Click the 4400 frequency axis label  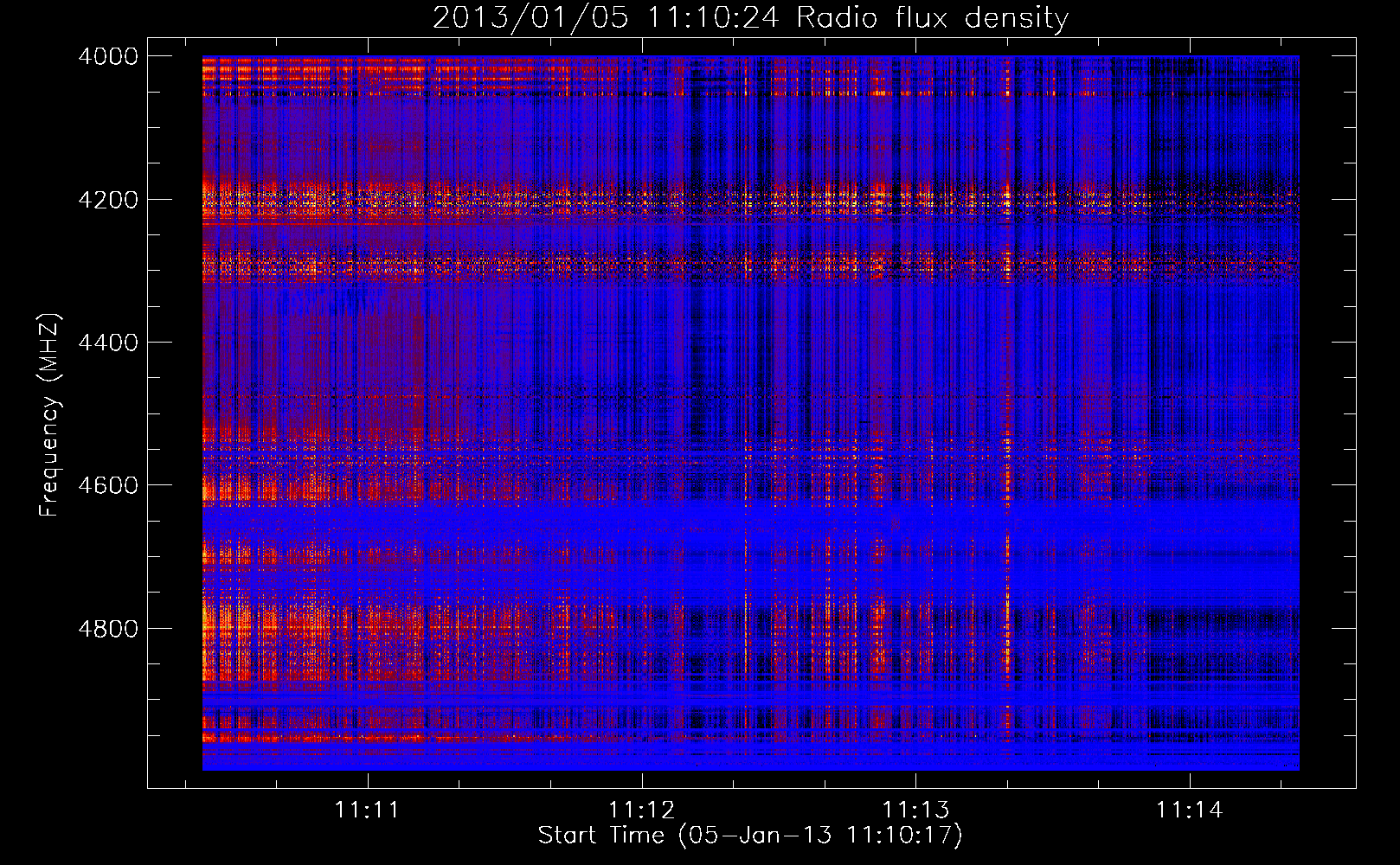click(x=108, y=343)
